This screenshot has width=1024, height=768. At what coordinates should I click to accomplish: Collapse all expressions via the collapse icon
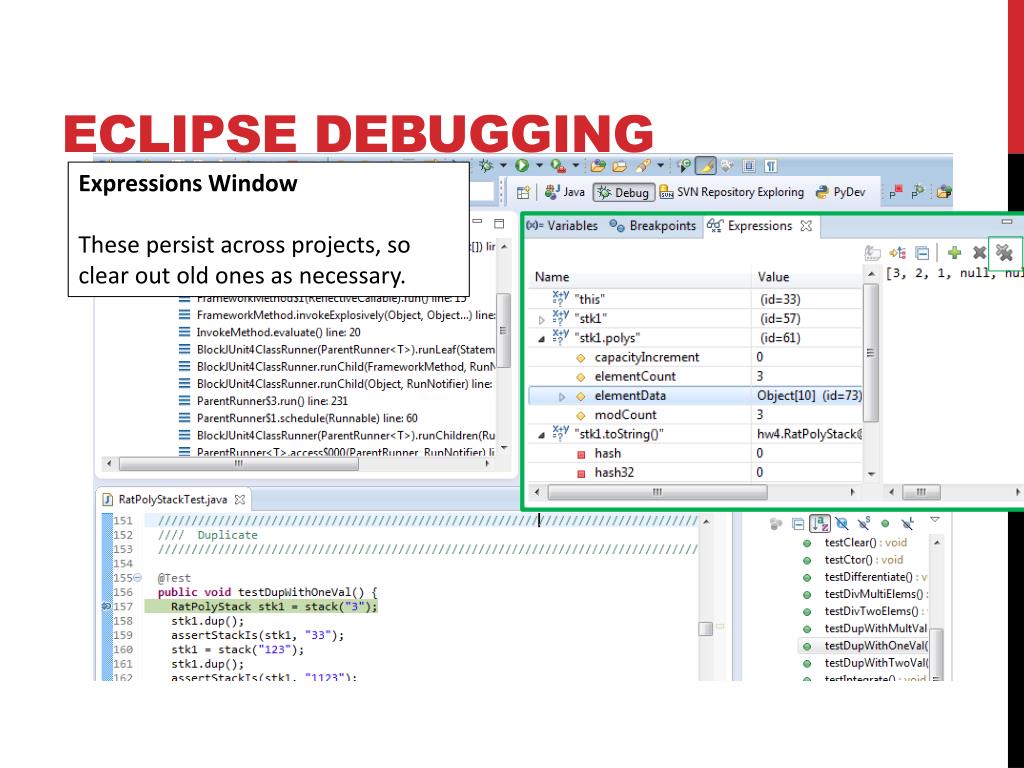click(x=922, y=253)
